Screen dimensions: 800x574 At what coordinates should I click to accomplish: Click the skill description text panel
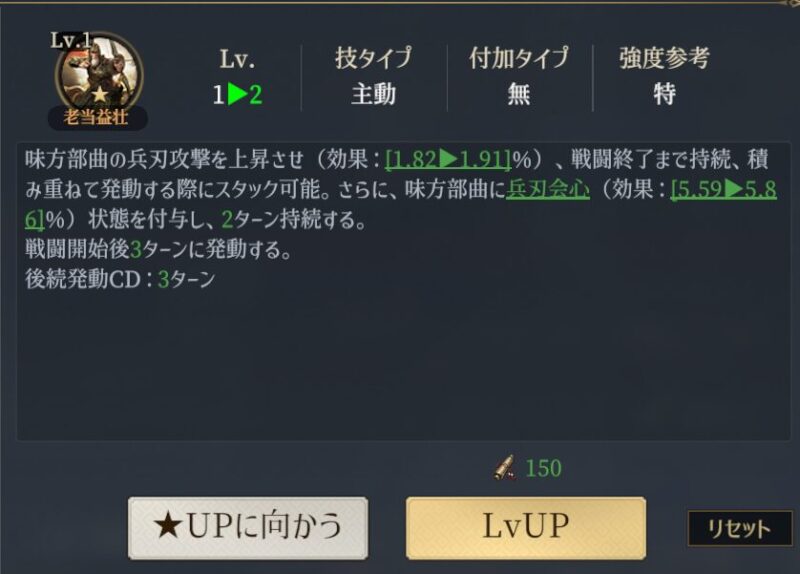coord(404,291)
